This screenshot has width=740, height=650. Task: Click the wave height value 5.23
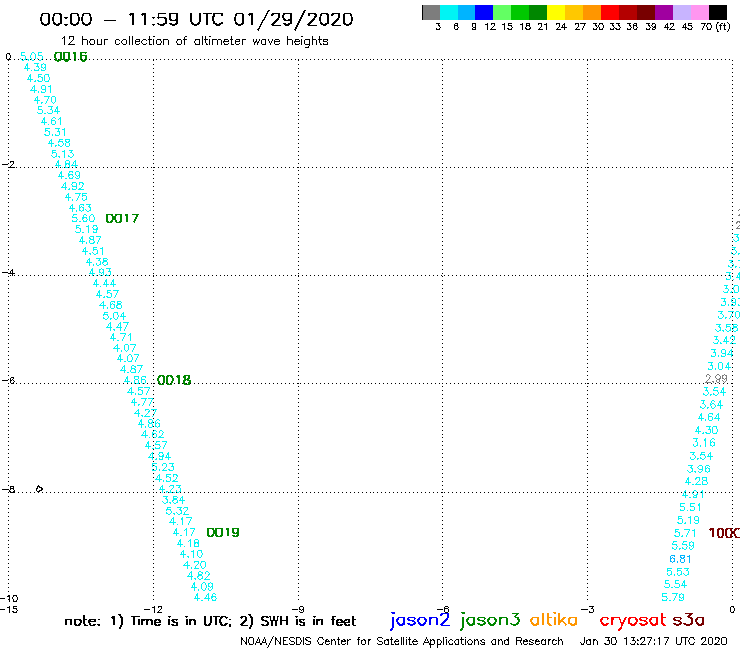point(163,467)
